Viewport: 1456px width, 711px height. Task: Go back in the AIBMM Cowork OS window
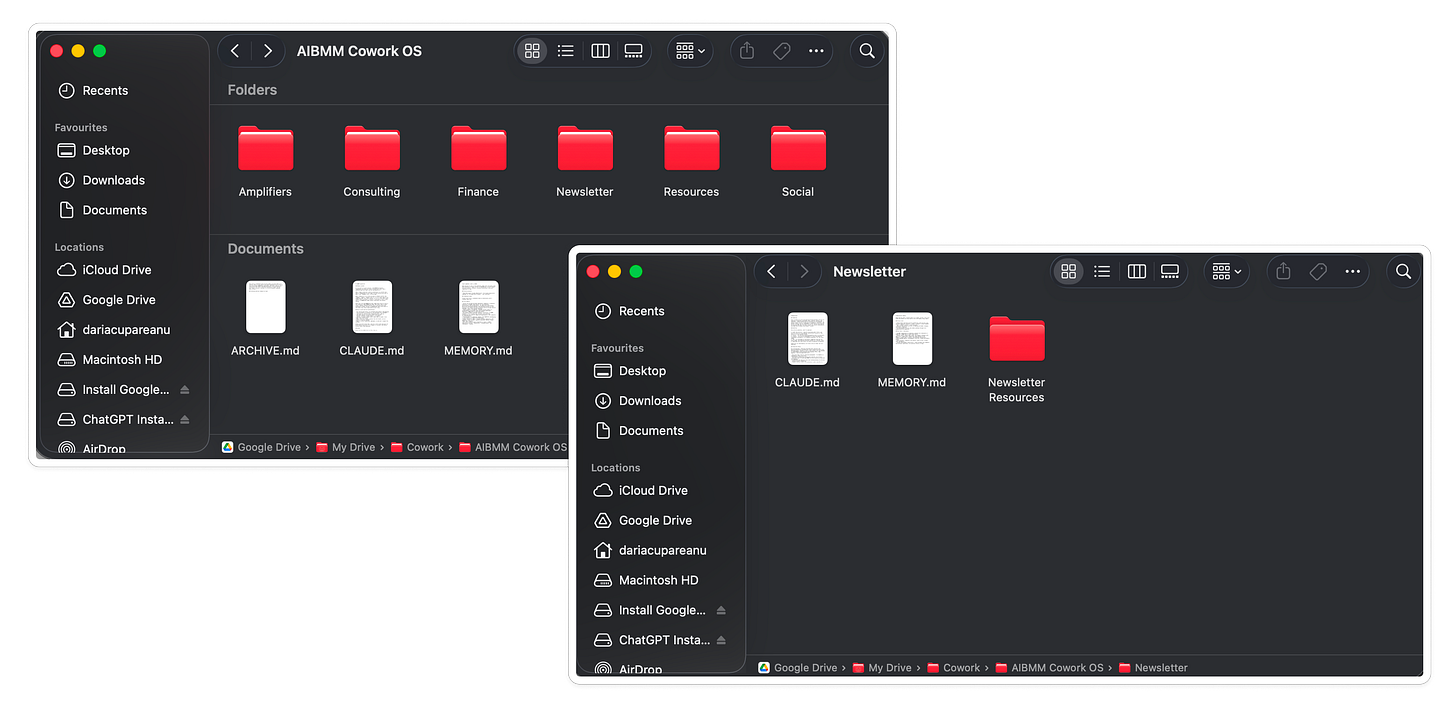point(235,51)
